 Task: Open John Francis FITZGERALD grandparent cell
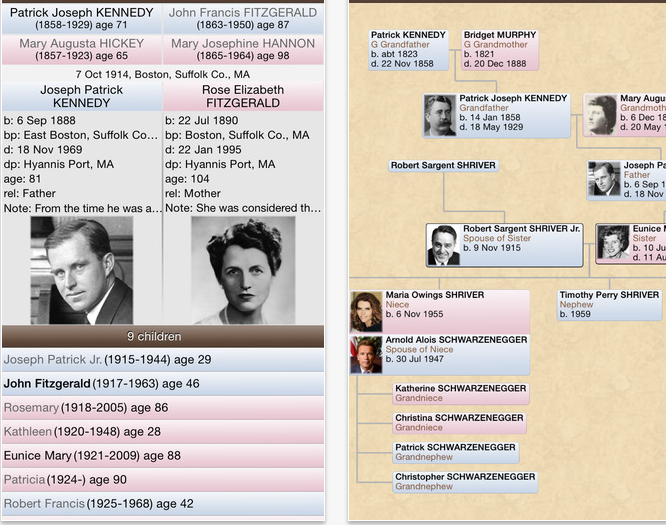click(x=243, y=19)
